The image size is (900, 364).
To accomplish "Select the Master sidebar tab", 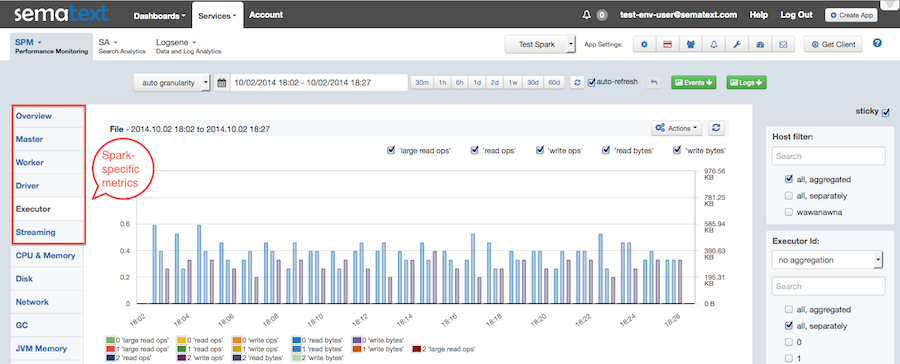I will [x=49, y=140].
